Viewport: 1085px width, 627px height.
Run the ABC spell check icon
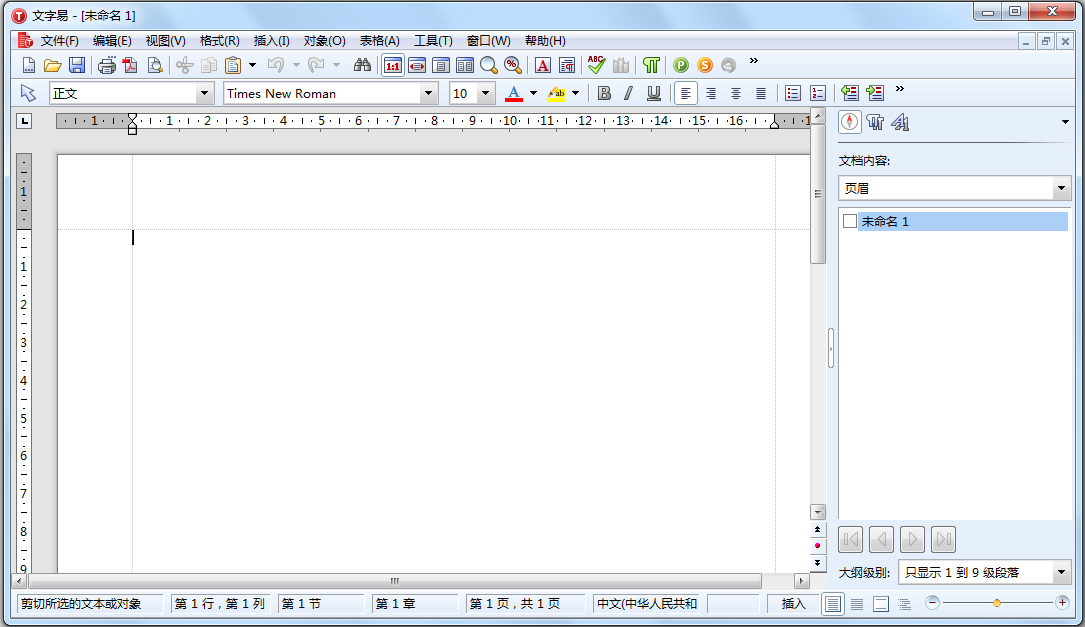click(596, 65)
